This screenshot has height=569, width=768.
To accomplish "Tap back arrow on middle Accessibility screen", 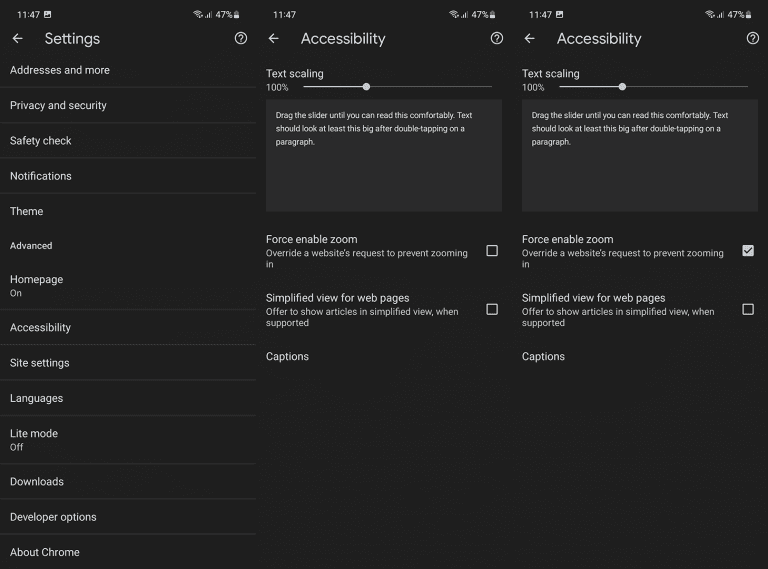I will pyautogui.click(x=274, y=39).
